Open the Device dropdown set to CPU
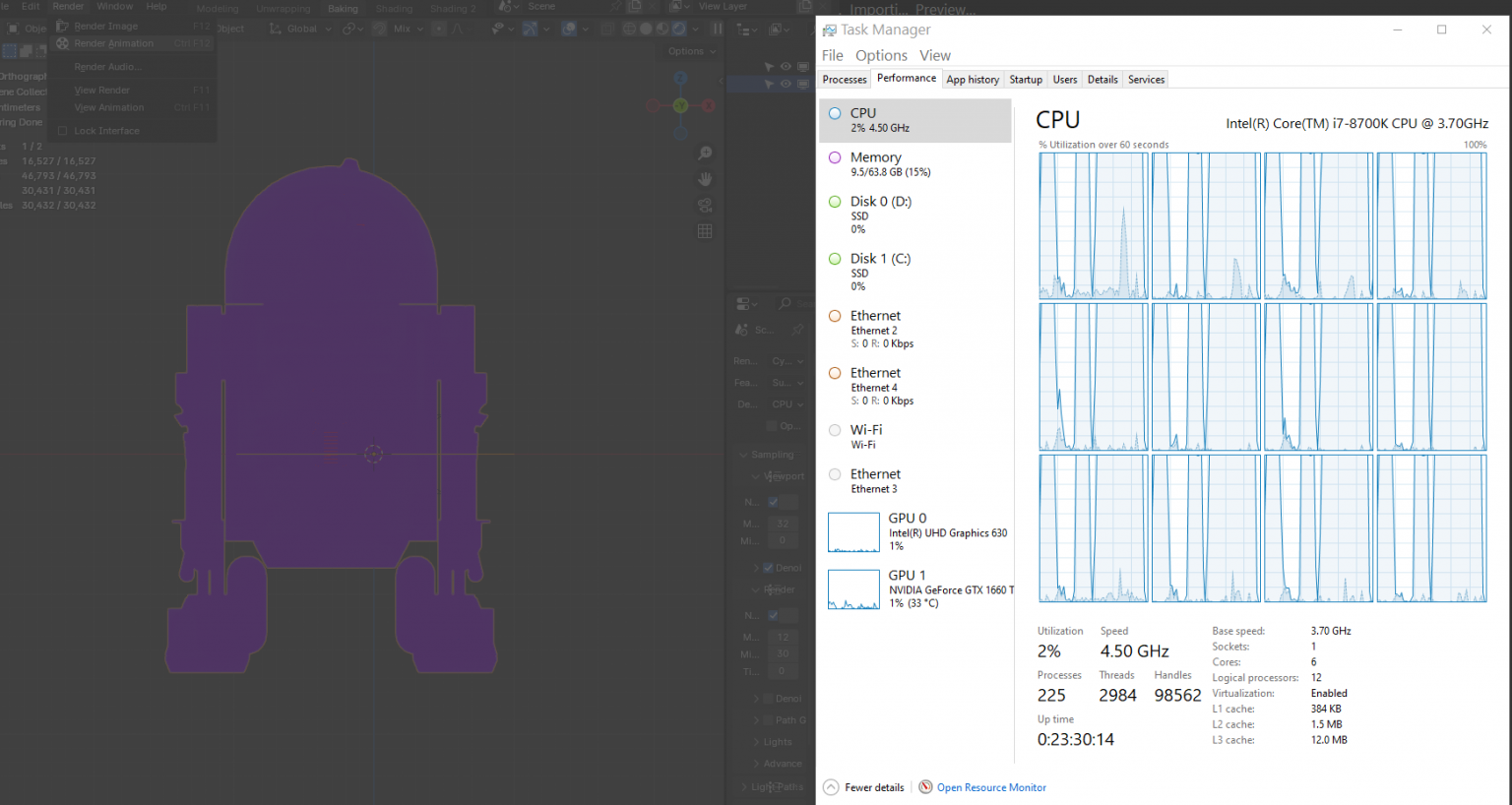This screenshot has height=805, width=1512. (x=787, y=403)
